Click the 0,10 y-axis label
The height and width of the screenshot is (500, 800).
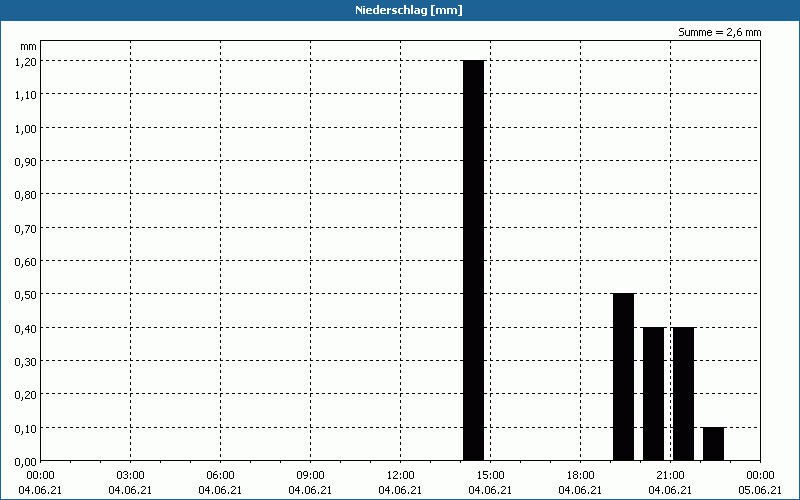[x=26, y=428]
